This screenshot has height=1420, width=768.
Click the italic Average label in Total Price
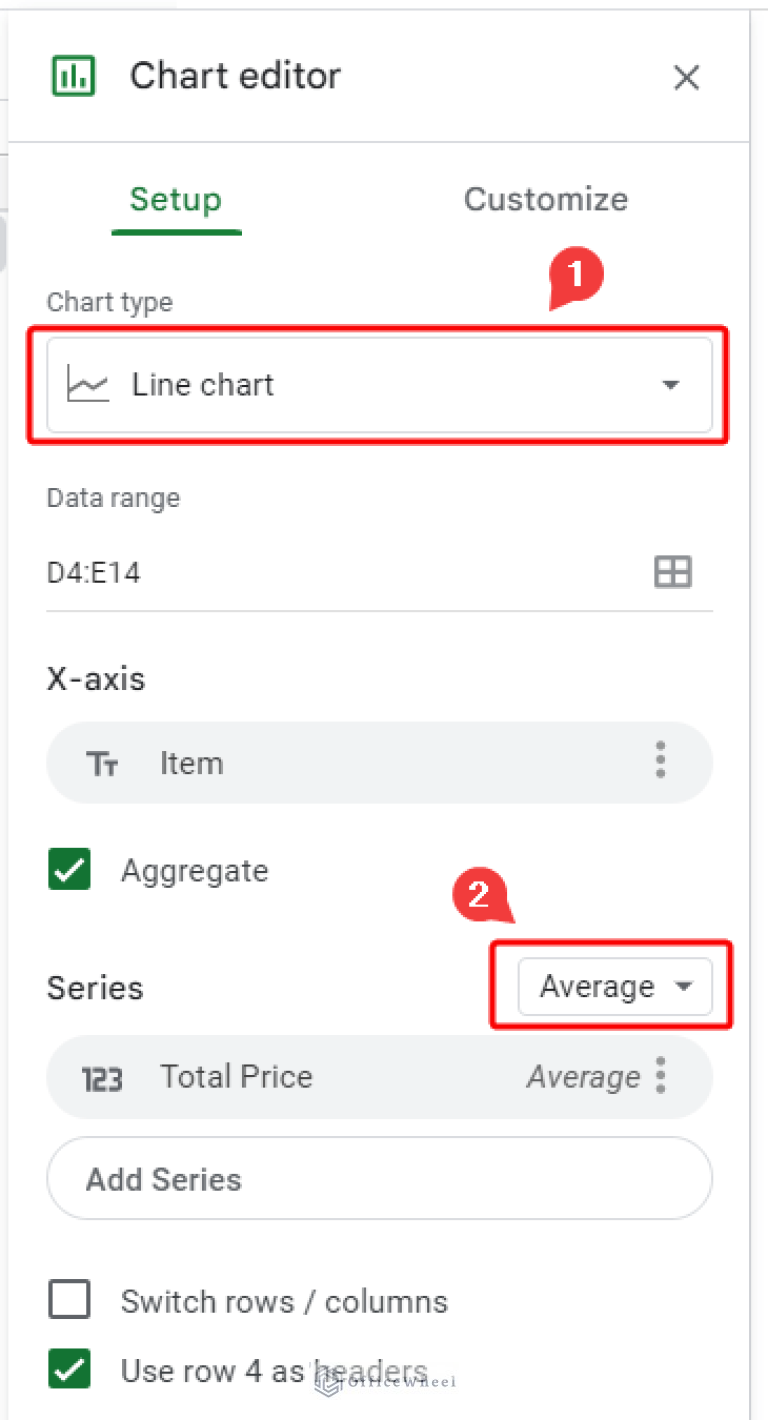click(x=583, y=1077)
